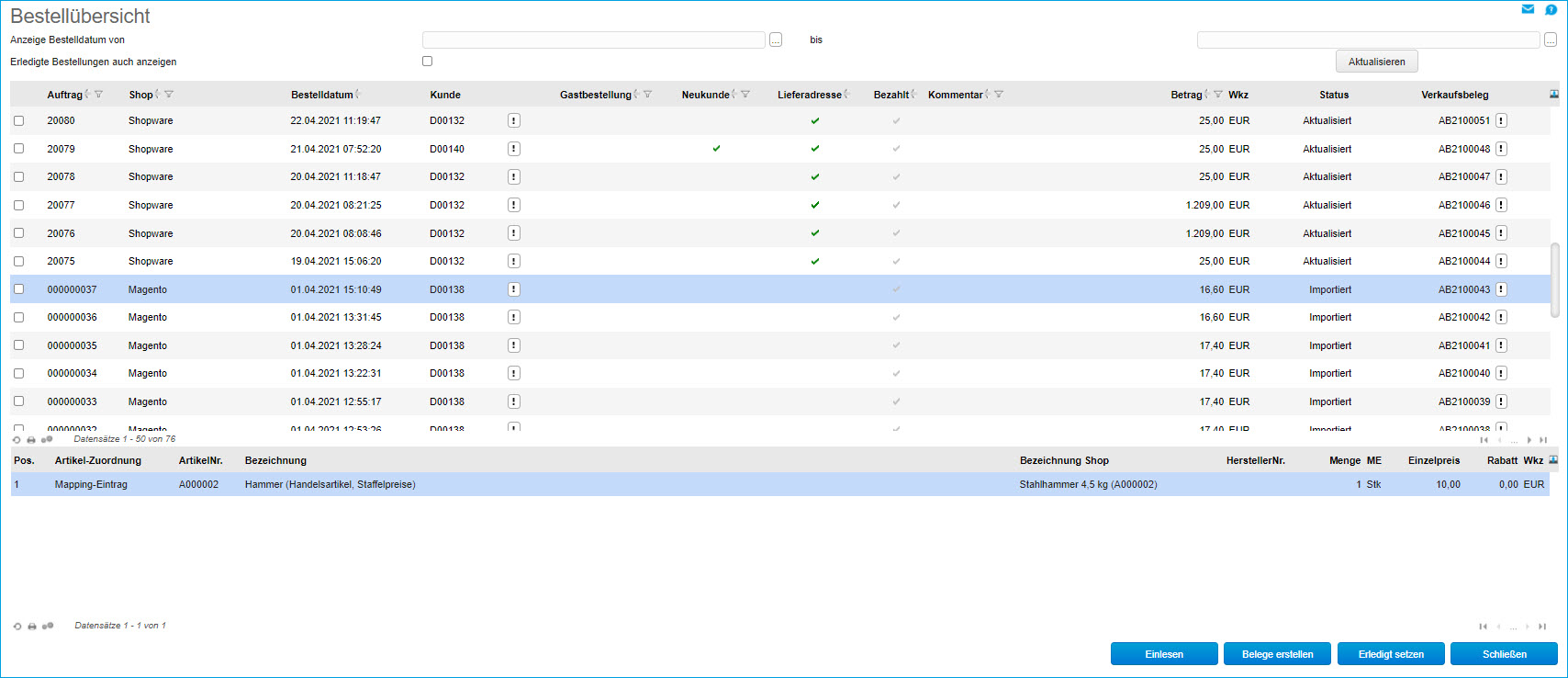Click the Schließen button
1568x678 pixels.
(x=1505, y=654)
